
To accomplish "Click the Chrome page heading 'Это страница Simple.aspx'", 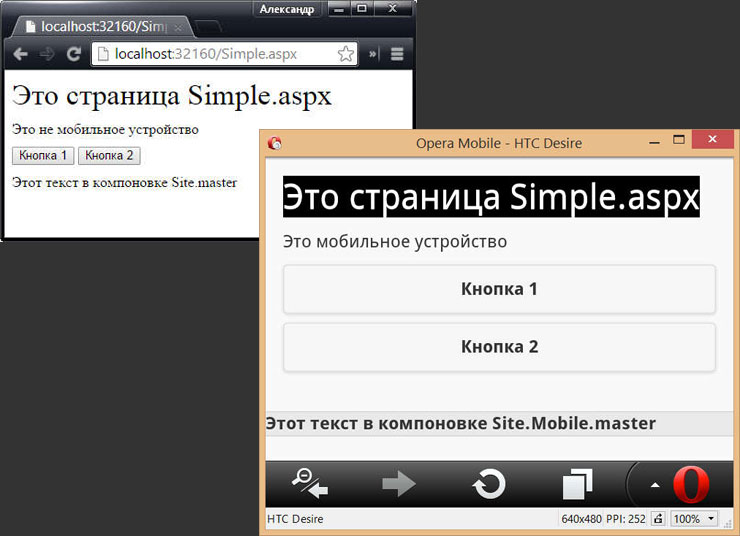I will [x=172, y=96].
